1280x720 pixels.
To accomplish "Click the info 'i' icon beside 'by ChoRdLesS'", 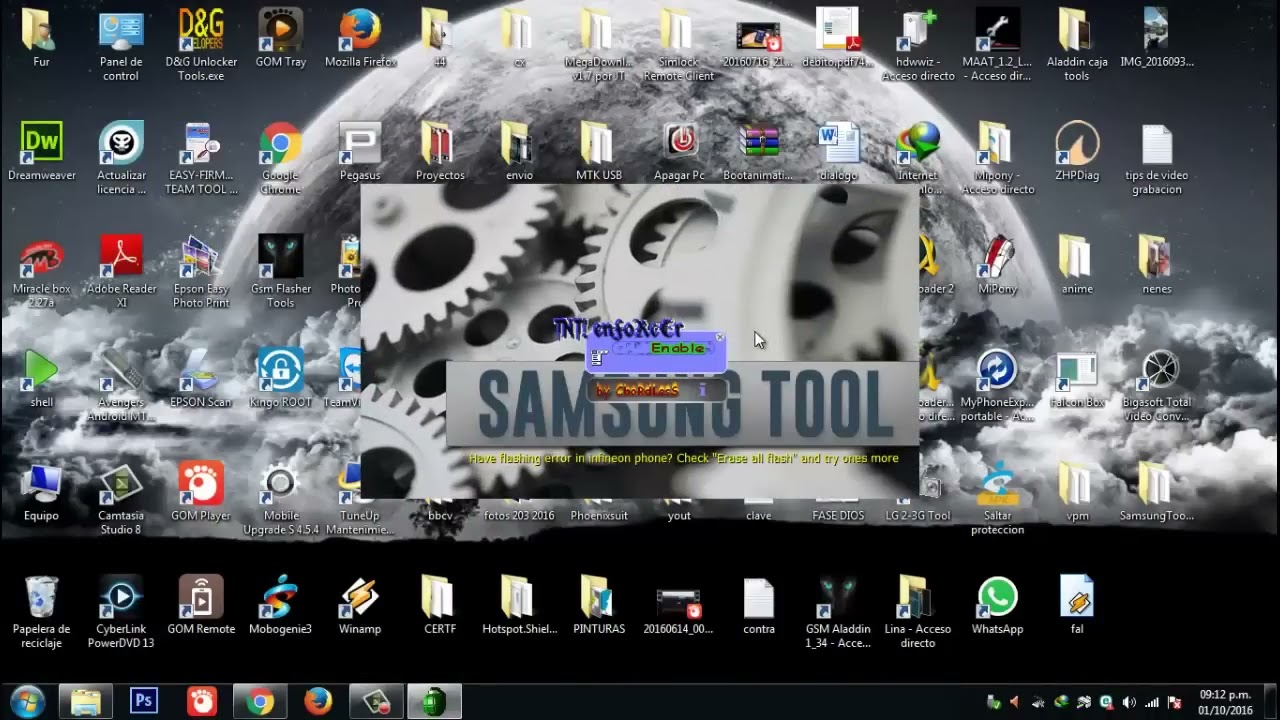I will pos(703,390).
